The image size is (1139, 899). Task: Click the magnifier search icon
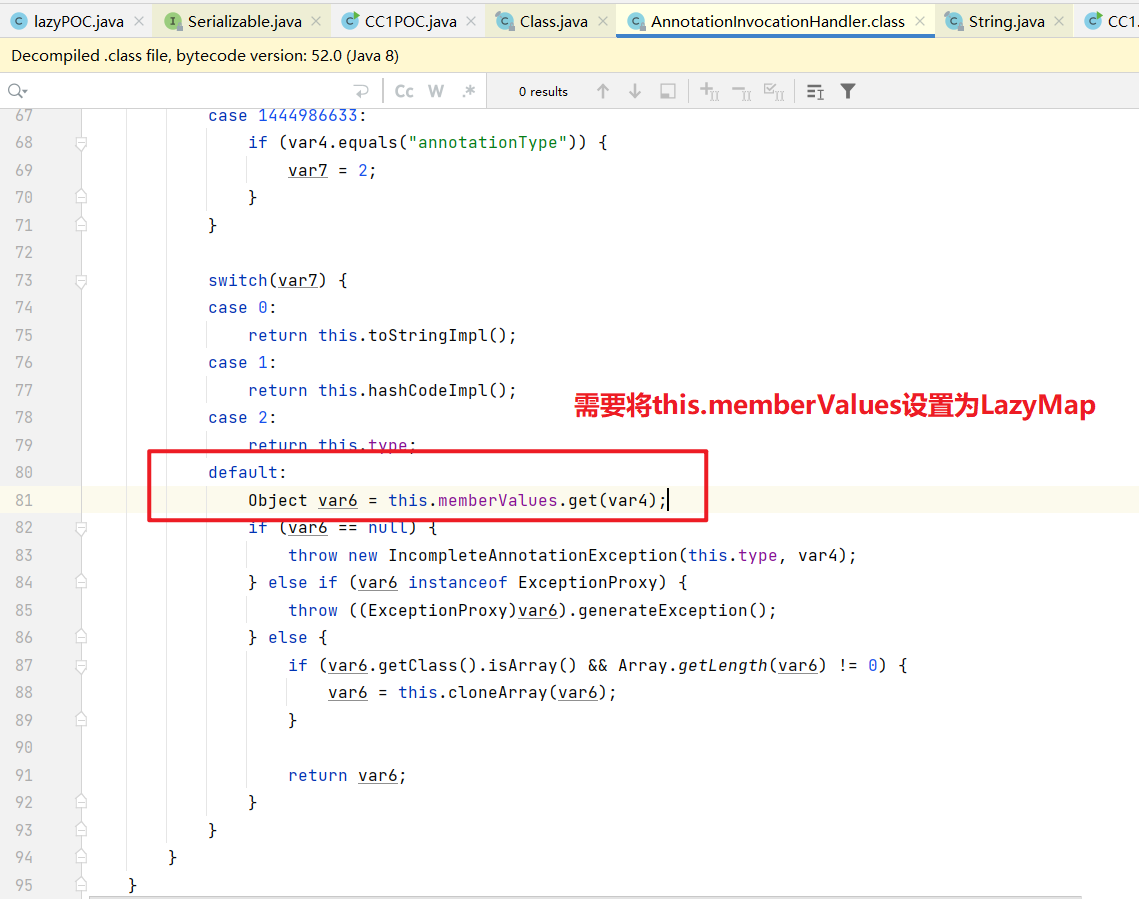coord(15,90)
